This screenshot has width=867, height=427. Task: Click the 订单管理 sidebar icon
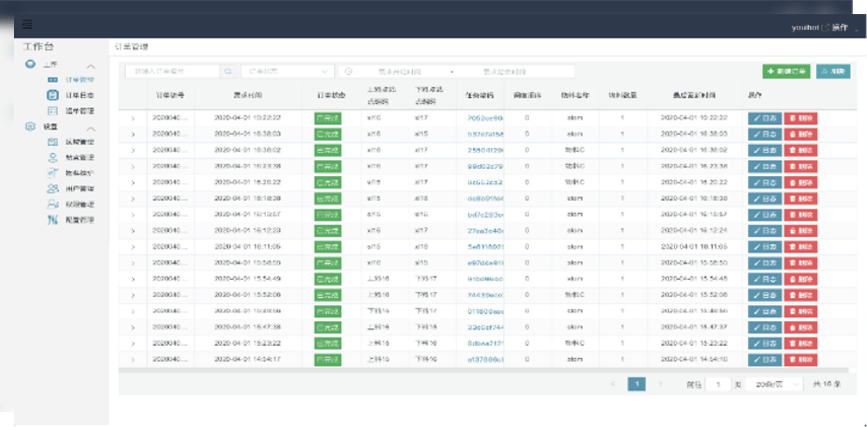pyautogui.click(x=53, y=79)
